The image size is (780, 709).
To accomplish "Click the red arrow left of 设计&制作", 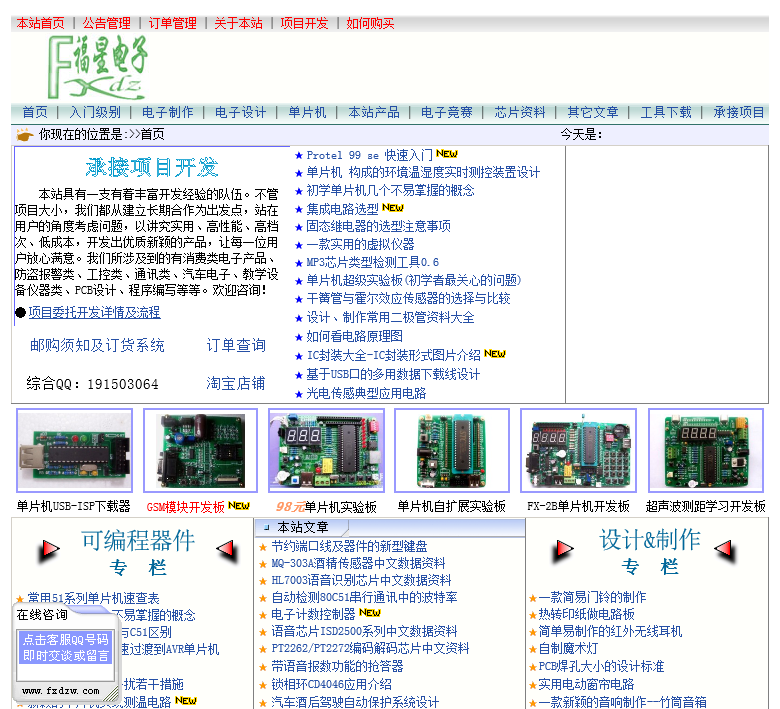I will click(x=563, y=550).
